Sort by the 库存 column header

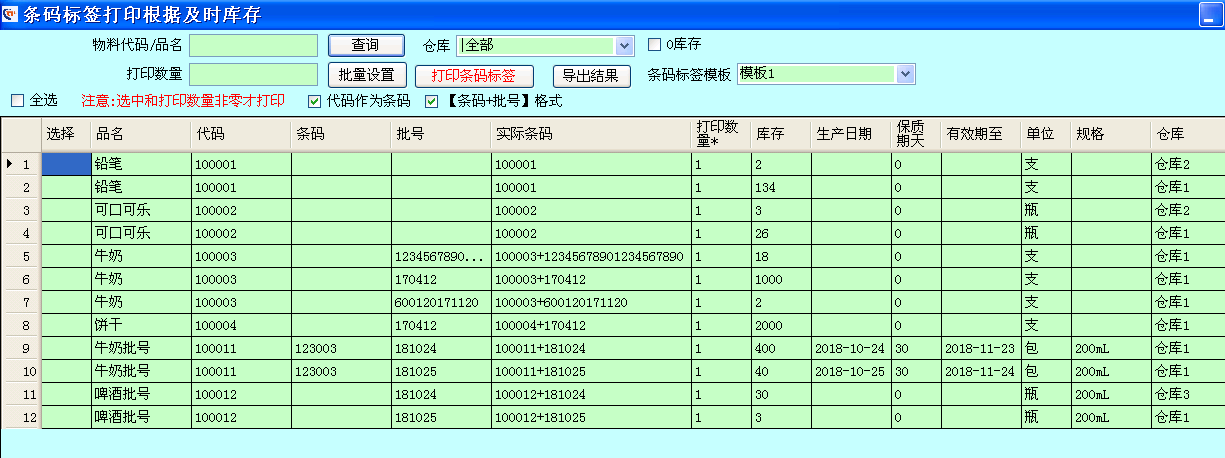[x=780, y=134]
